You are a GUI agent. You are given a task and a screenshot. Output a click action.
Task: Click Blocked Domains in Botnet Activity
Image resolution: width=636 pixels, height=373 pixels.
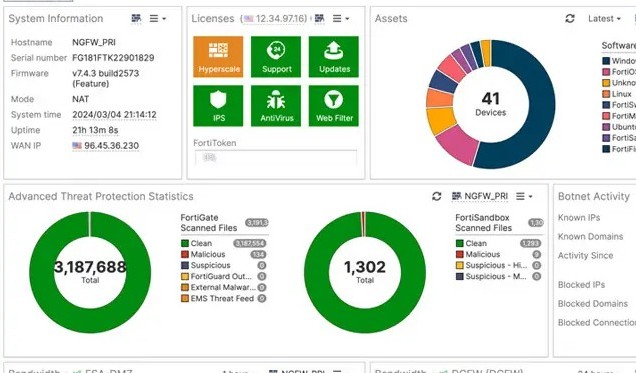(593, 304)
